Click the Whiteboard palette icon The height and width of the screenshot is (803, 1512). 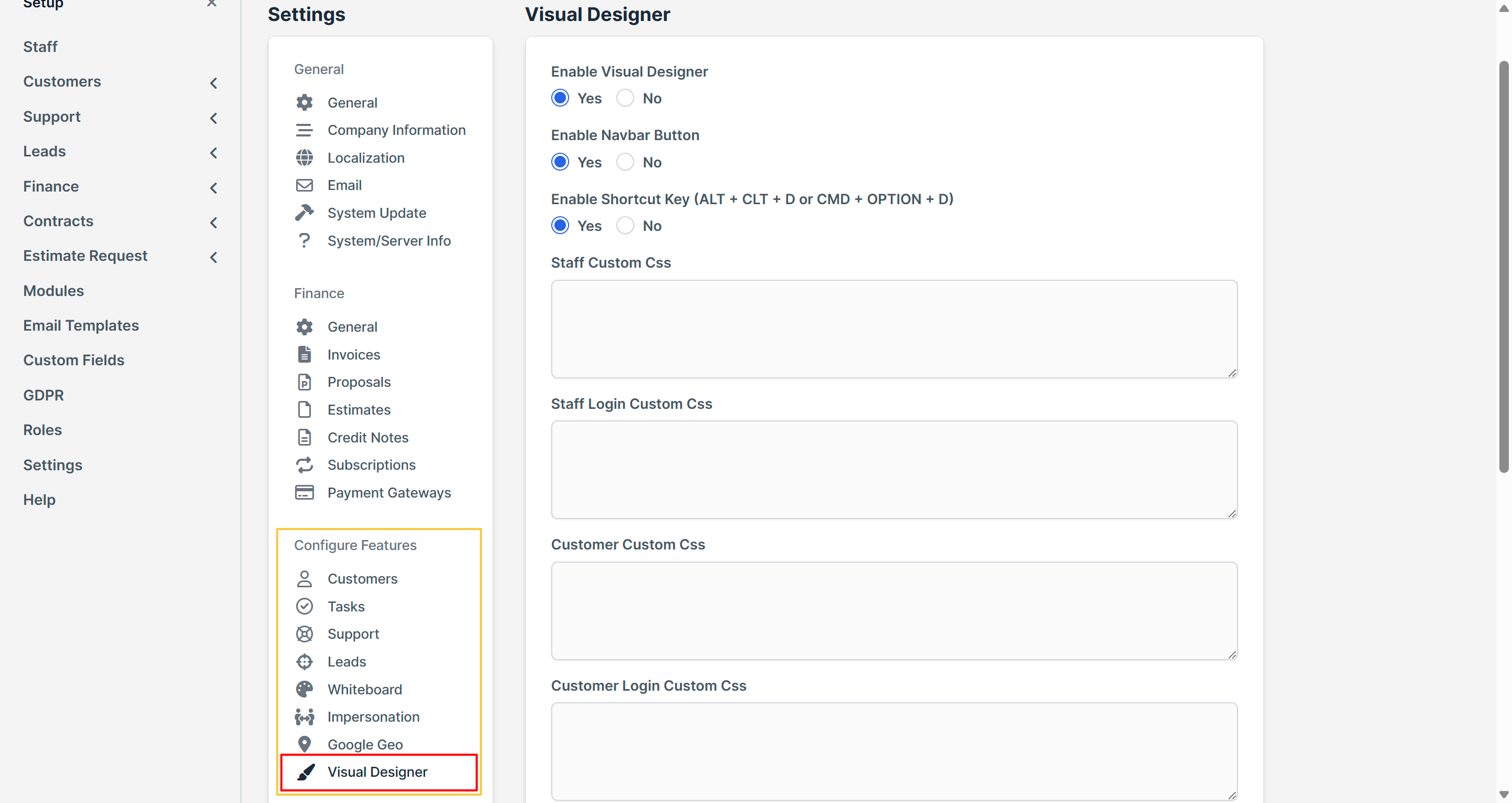(304, 689)
